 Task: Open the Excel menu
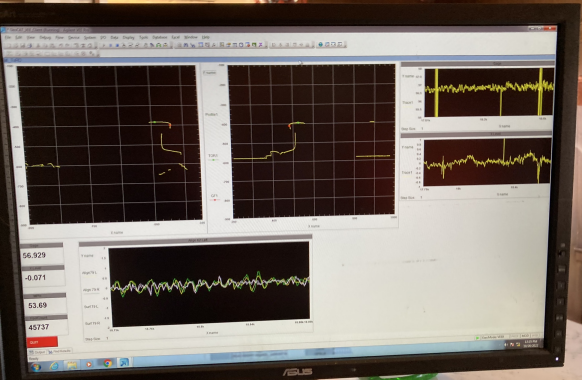point(176,37)
